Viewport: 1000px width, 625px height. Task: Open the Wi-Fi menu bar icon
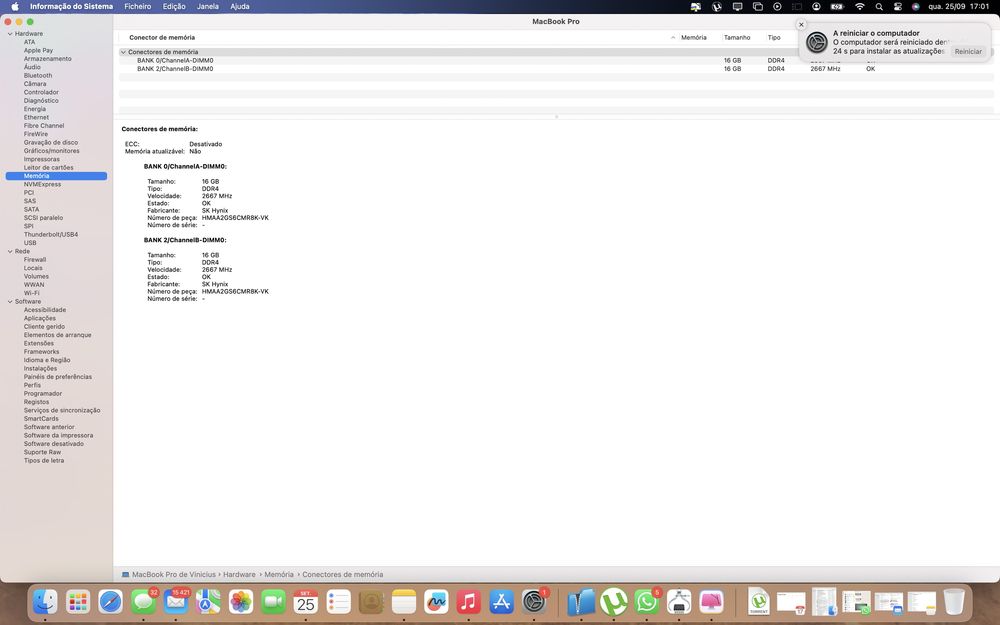click(x=860, y=6)
